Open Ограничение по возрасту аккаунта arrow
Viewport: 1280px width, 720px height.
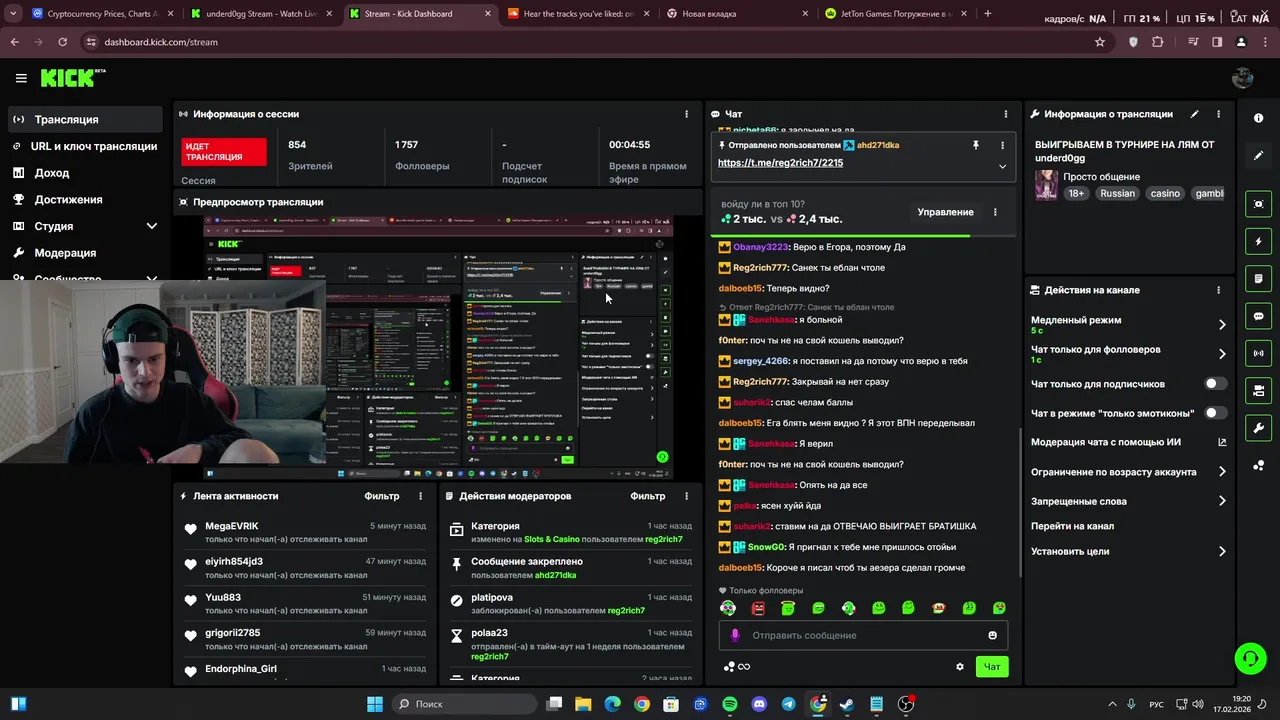[x=1222, y=472]
